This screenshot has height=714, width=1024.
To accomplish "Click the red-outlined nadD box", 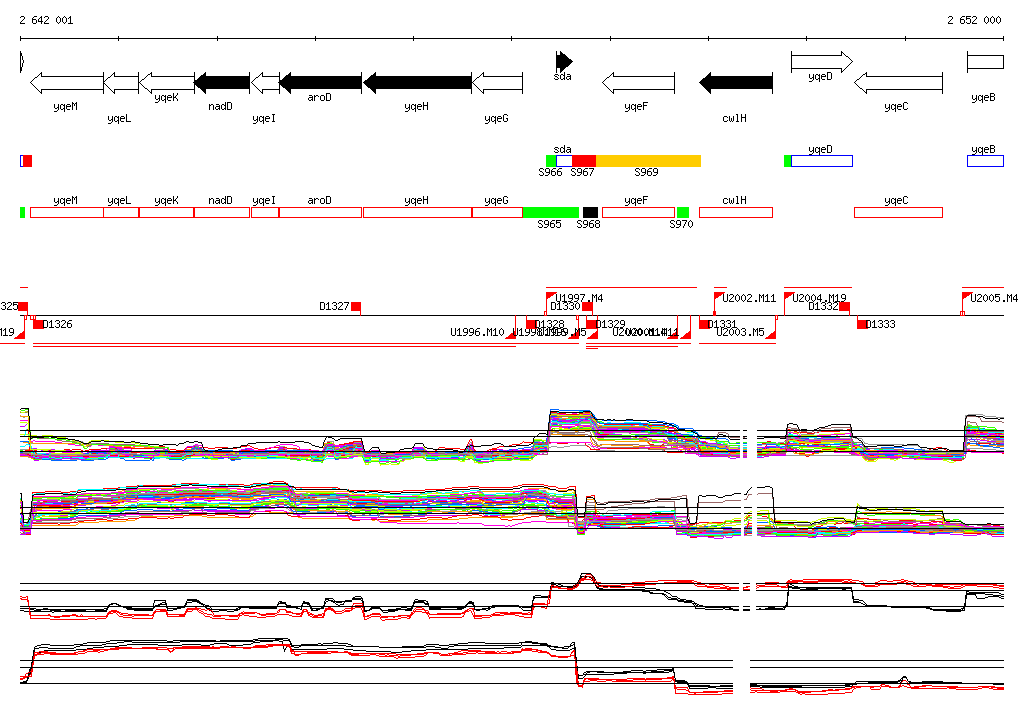I will click(x=222, y=212).
